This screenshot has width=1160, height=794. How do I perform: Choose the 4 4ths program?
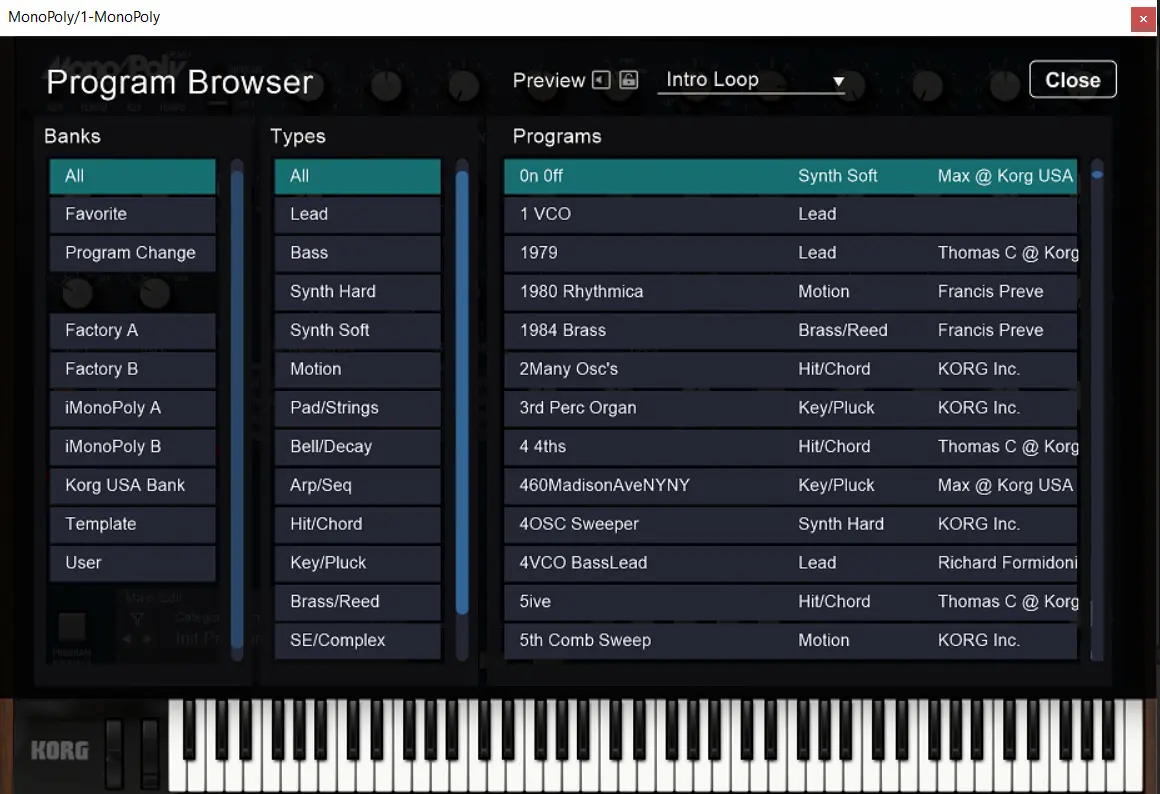pyautogui.click(x=790, y=447)
